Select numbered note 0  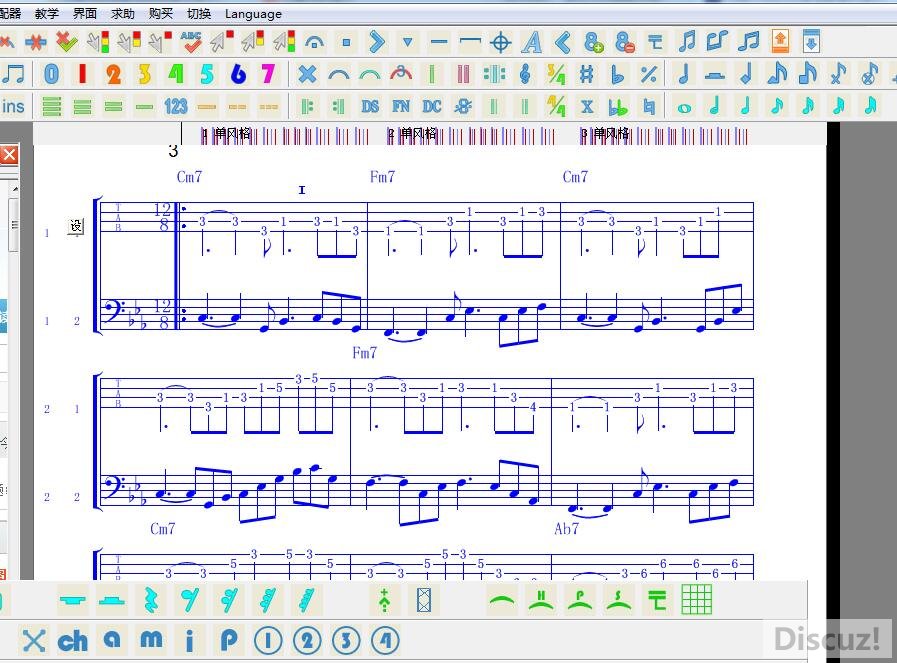(51, 74)
